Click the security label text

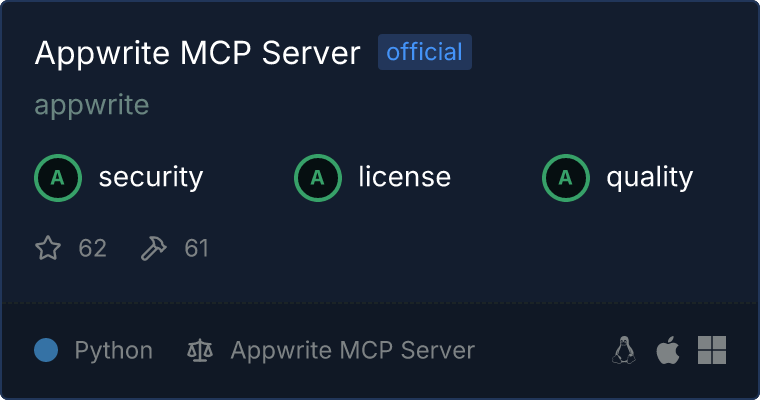pos(151,177)
